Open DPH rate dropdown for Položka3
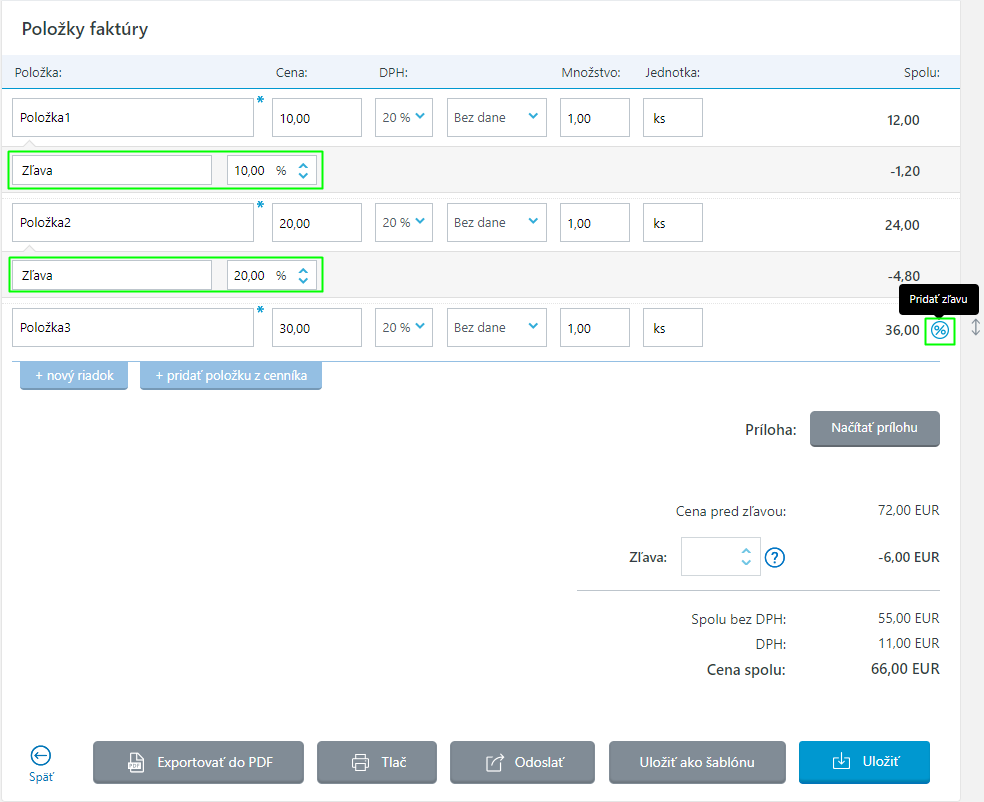 404,327
